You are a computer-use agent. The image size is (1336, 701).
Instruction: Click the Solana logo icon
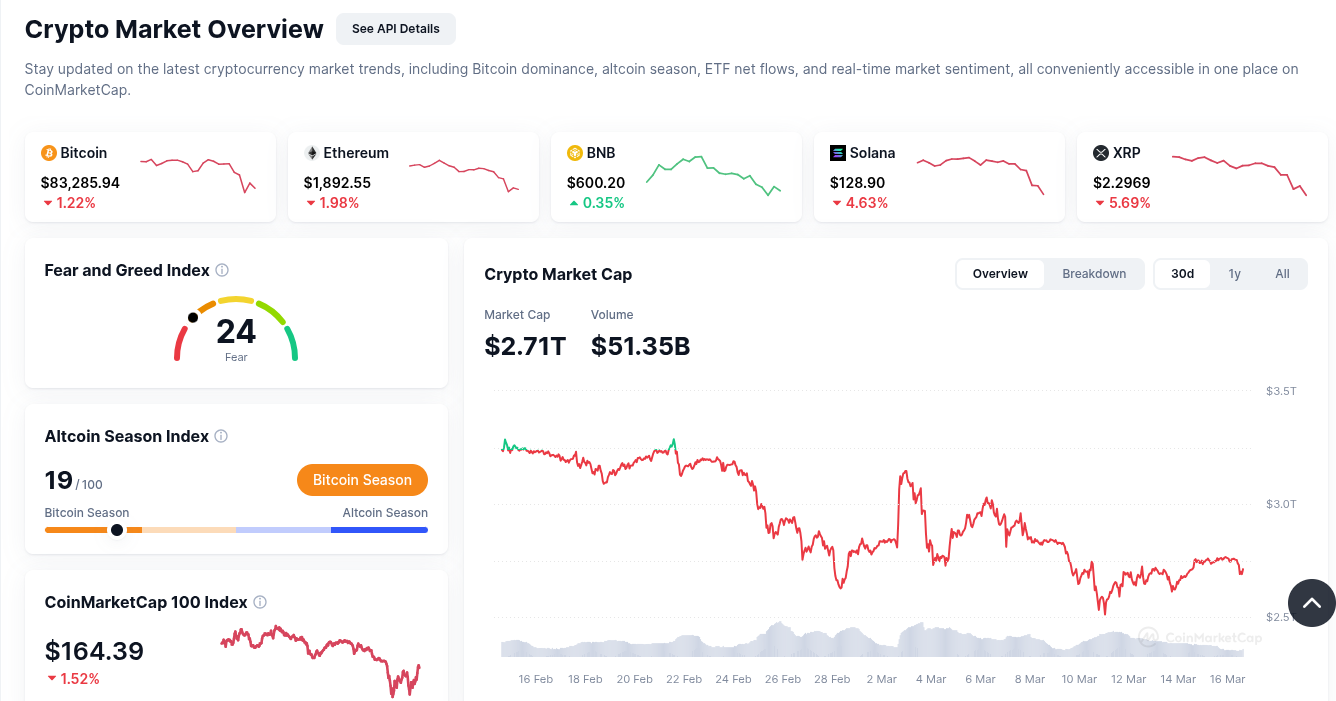pyautogui.click(x=838, y=153)
